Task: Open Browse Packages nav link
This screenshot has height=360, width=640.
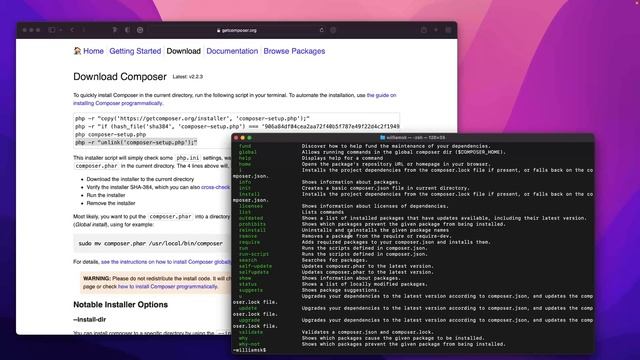Action: click(x=294, y=51)
